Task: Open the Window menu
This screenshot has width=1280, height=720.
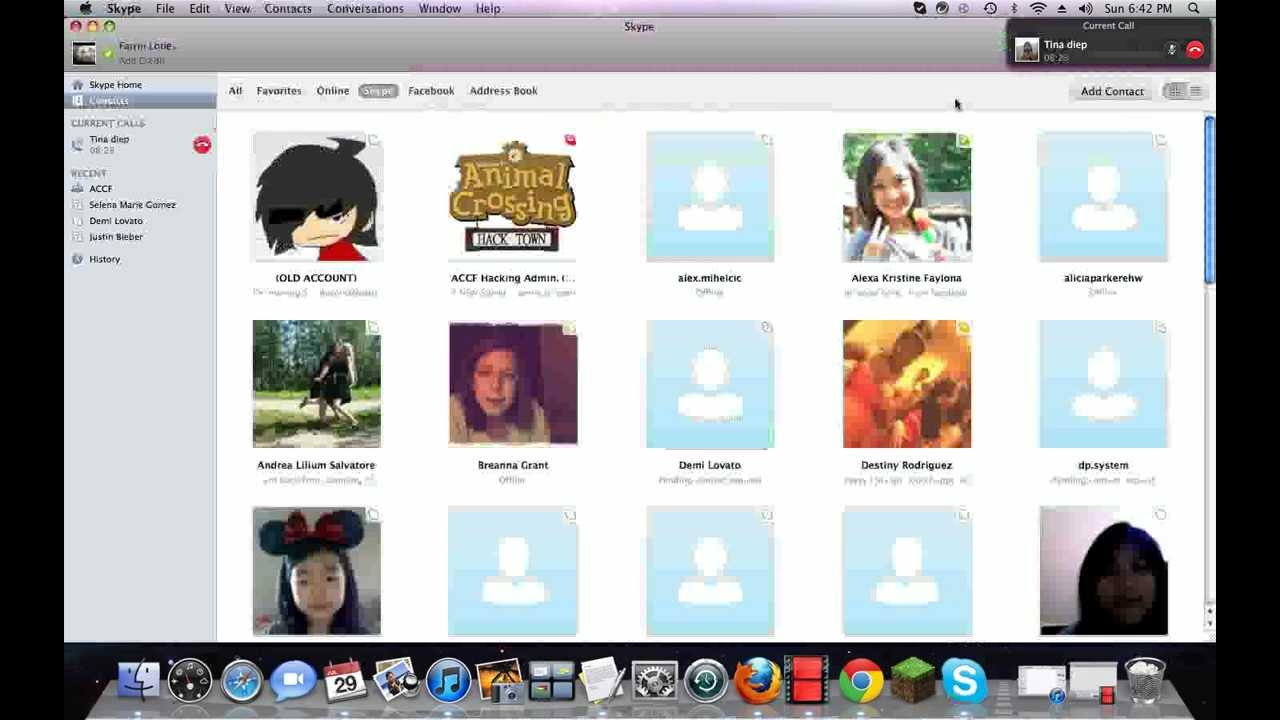Action: click(x=440, y=8)
